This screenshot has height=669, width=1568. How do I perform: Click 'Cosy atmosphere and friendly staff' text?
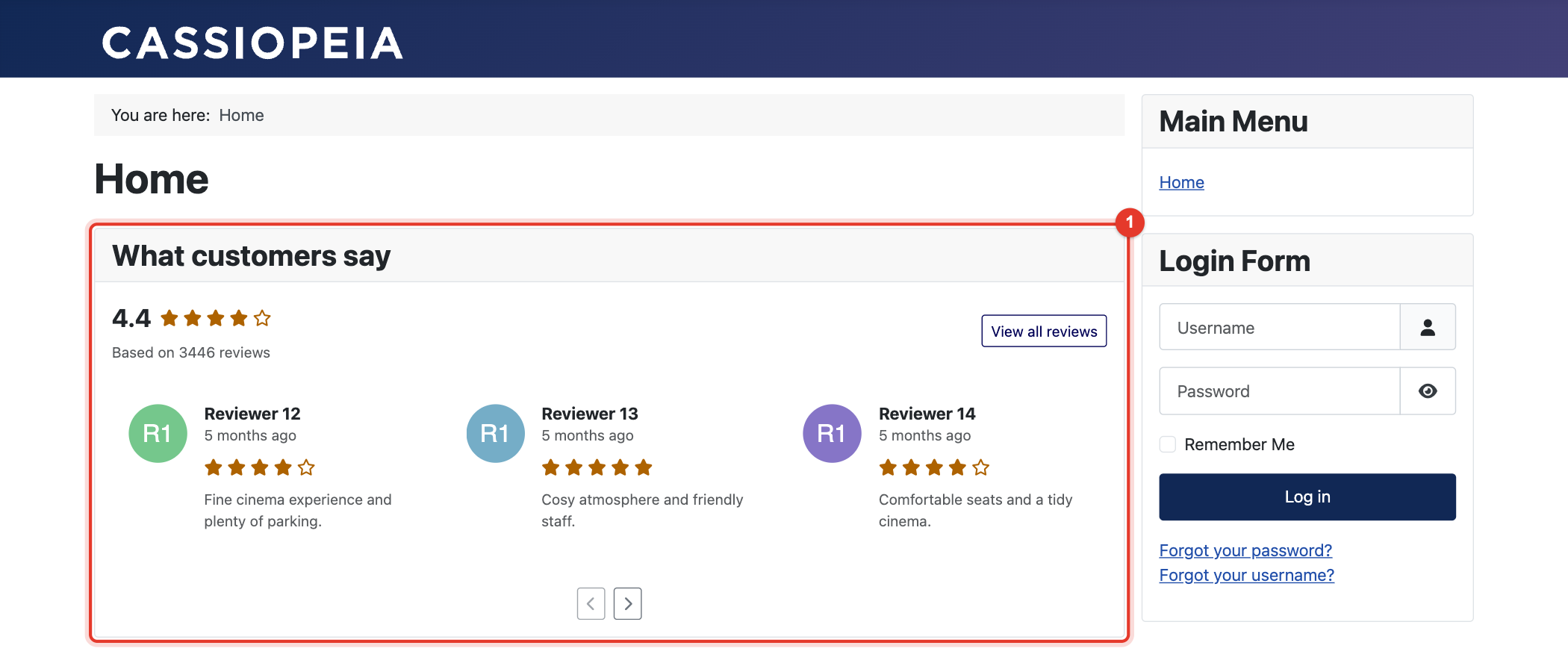[642, 510]
